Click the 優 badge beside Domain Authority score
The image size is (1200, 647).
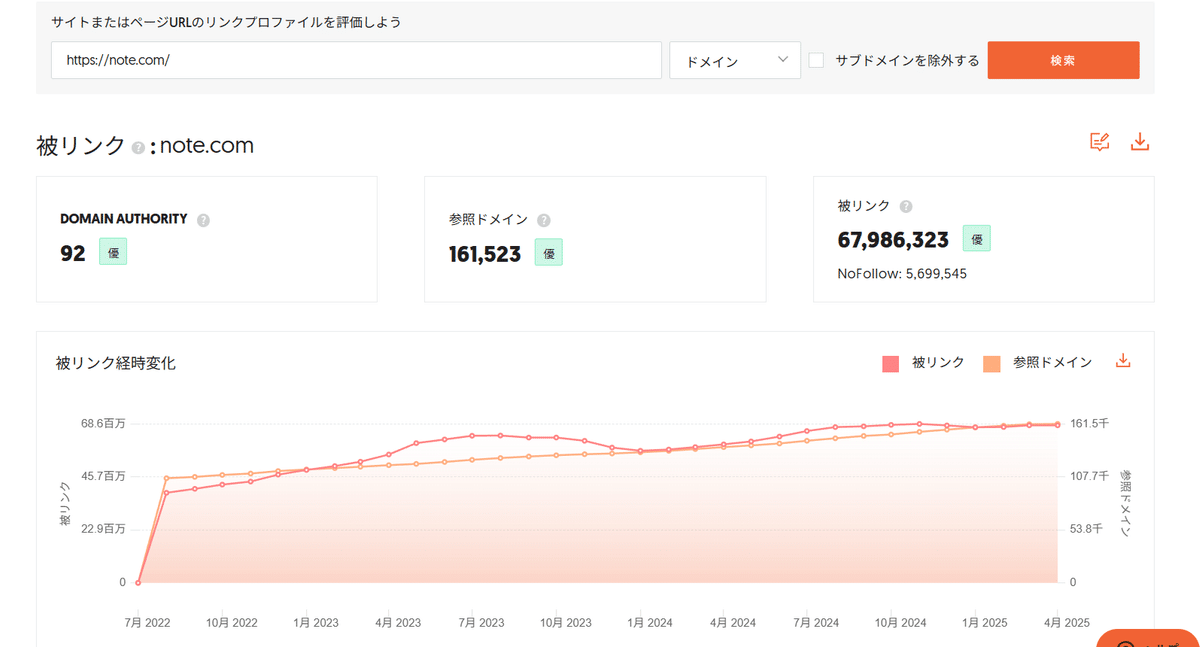click(112, 252)
